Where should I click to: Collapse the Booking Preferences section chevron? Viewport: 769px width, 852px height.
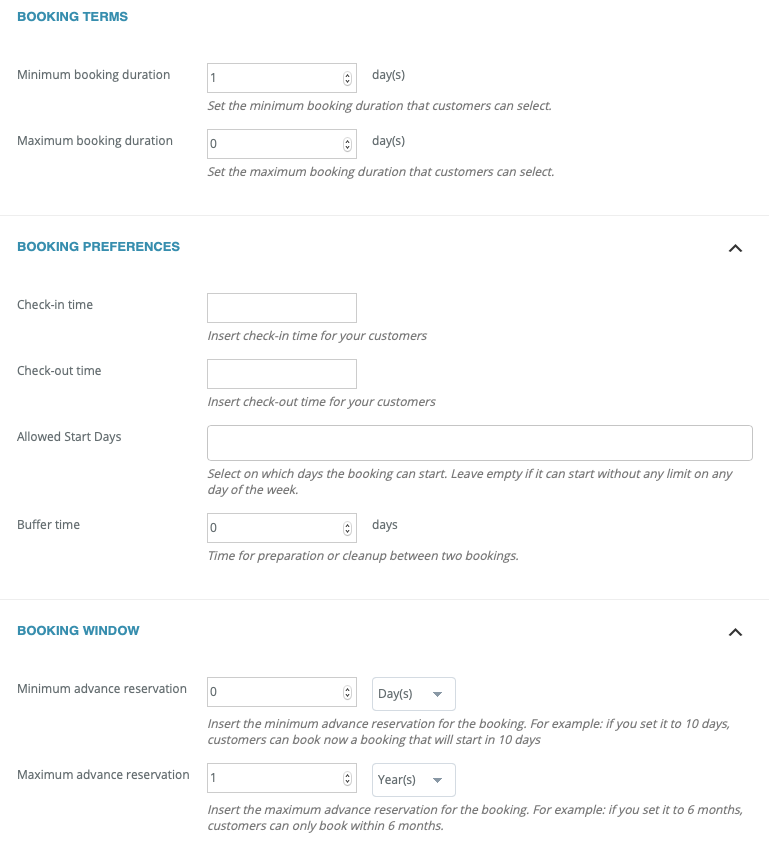tap(735, 248)
